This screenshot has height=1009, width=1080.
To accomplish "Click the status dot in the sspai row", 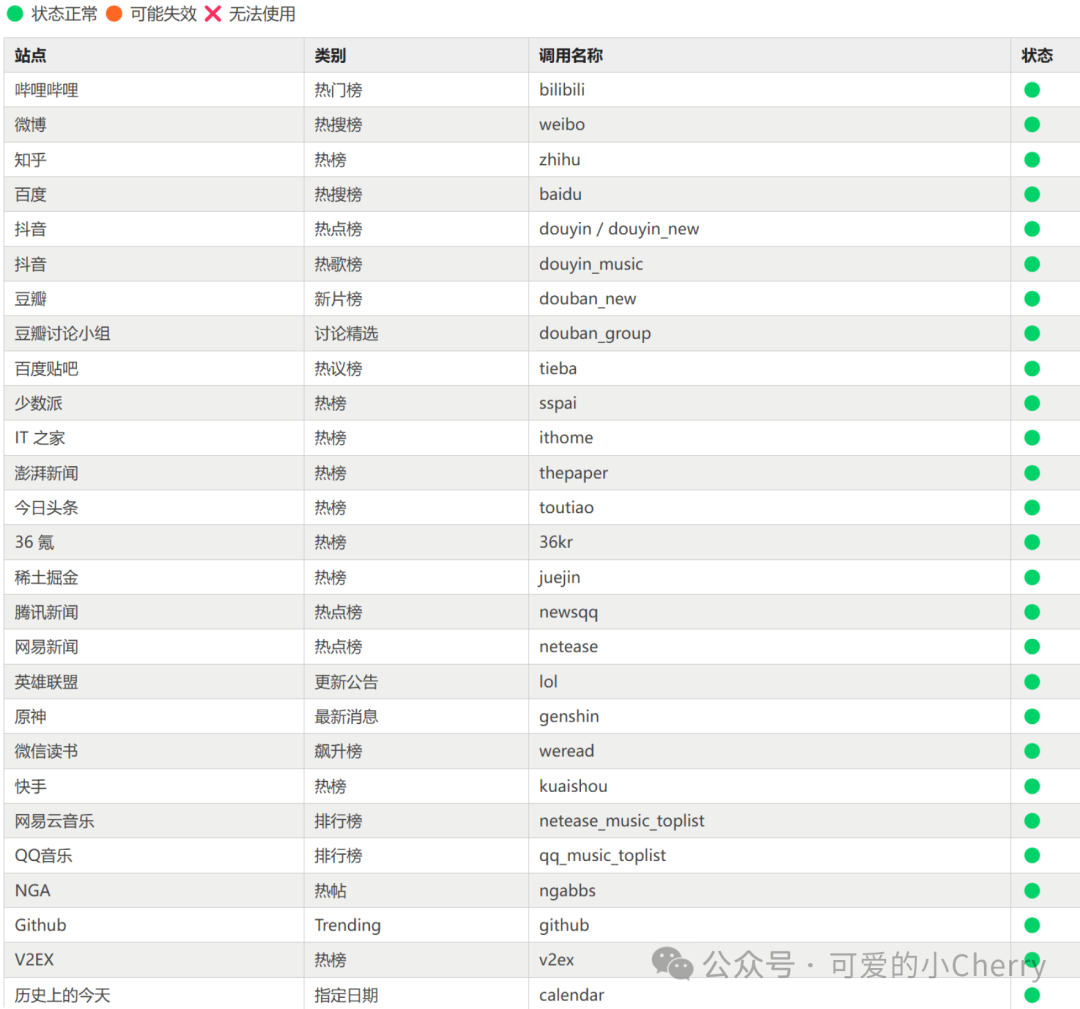I will coord(1032,403).
